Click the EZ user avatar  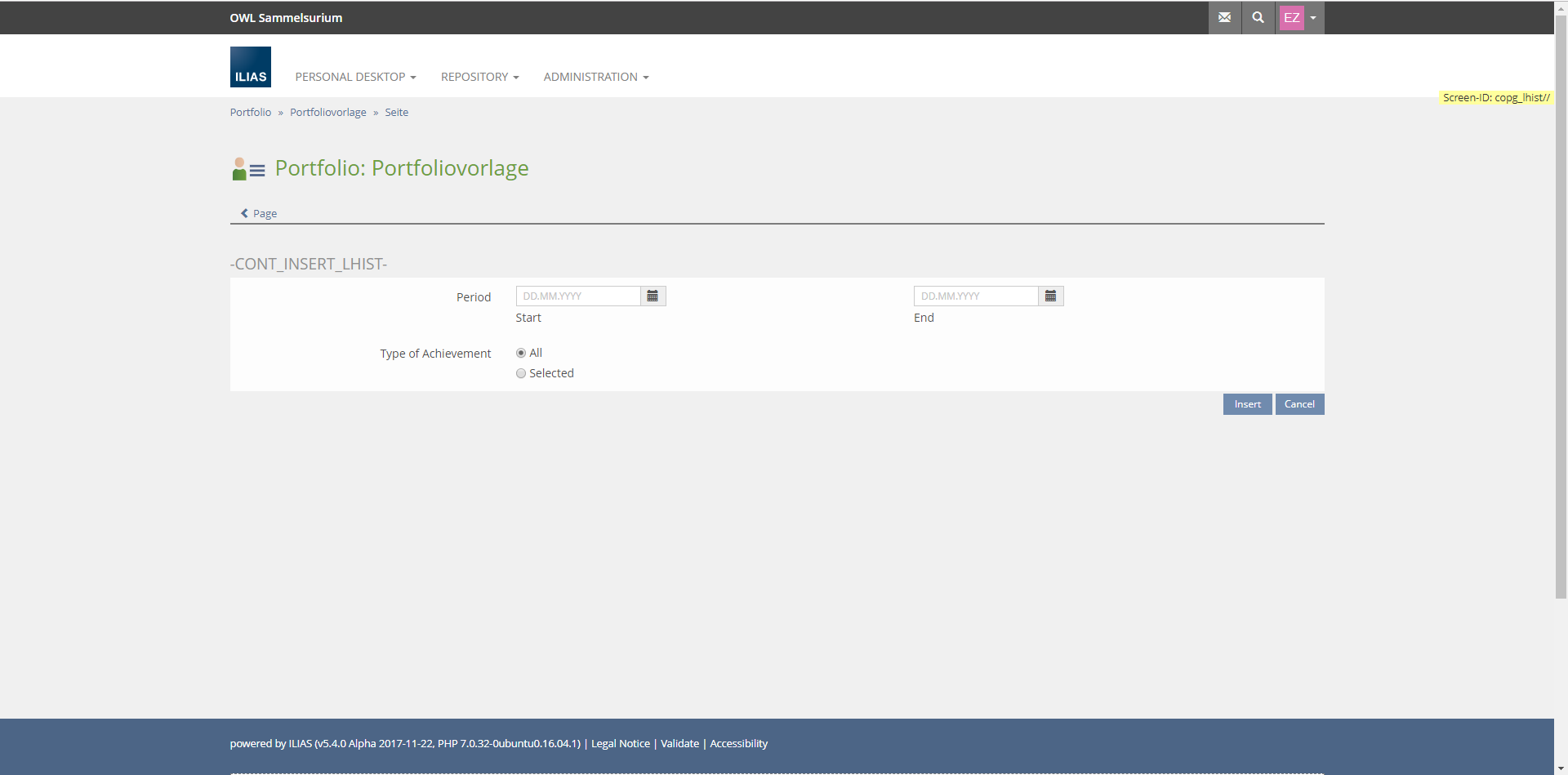tap(1291, 18)
